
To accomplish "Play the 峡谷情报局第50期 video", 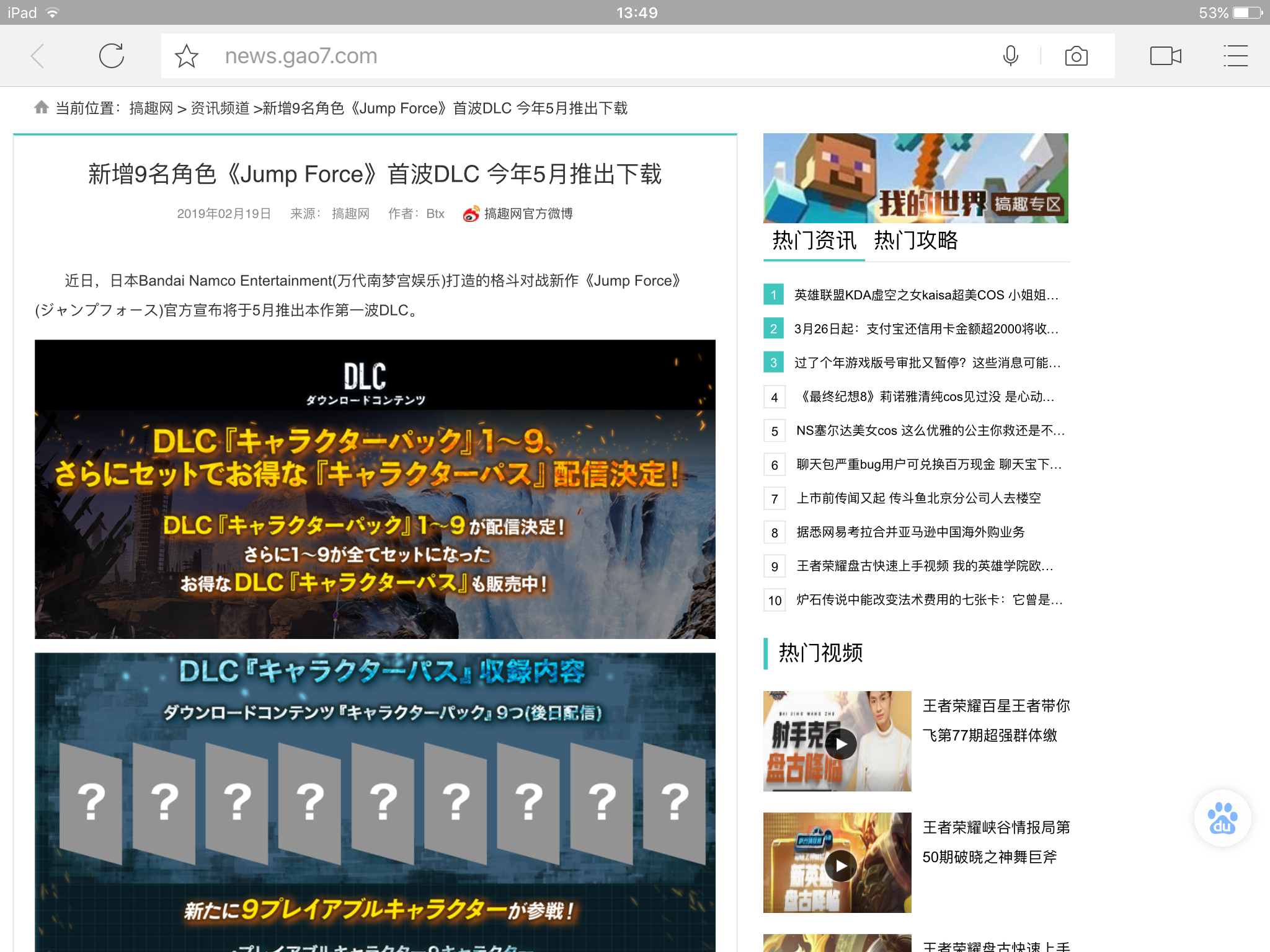I will point(840,865).
